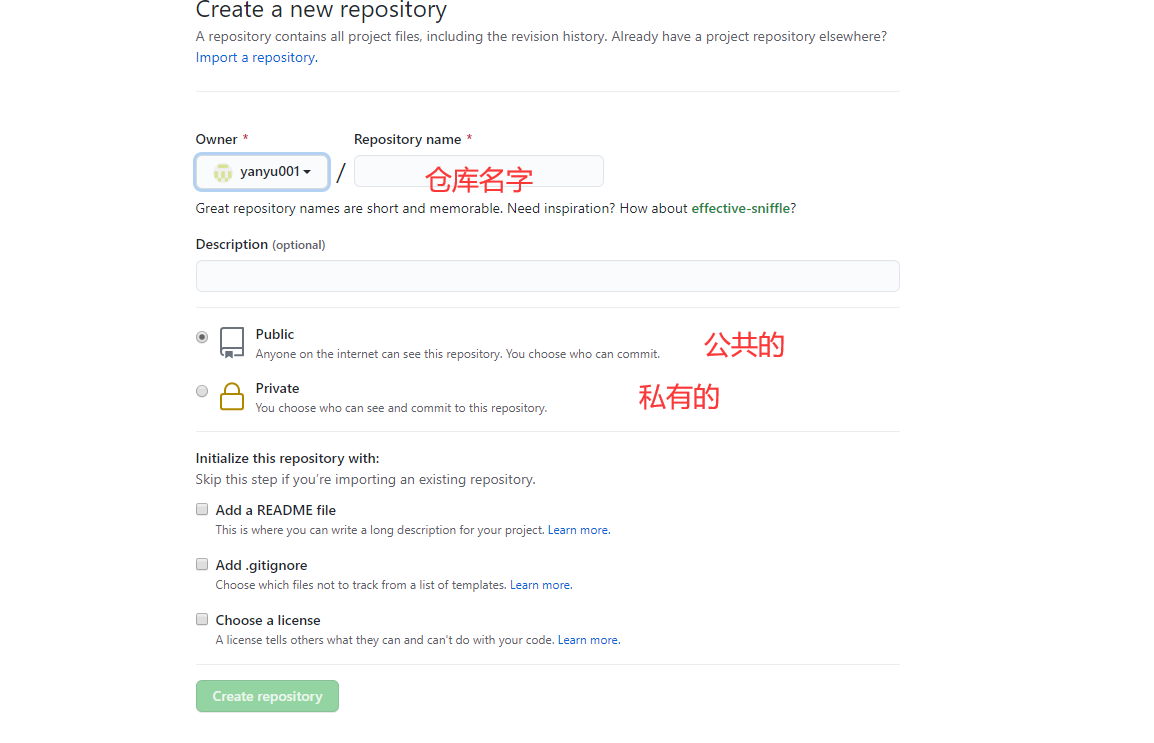1154x743 pixels.
Task: Click the Private option label text
Action: coord(277,388)
